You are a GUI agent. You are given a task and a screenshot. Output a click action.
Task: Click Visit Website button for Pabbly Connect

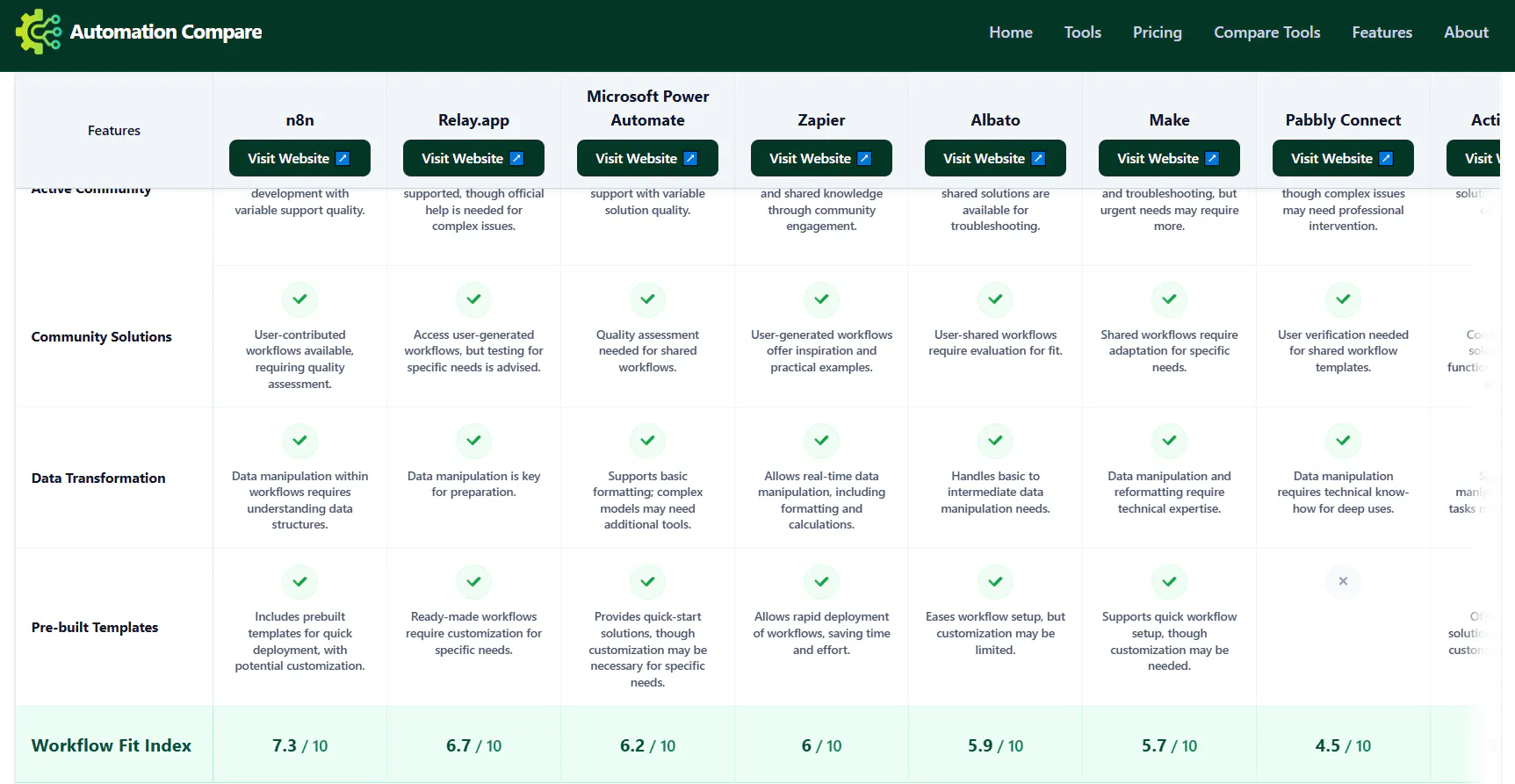(x=1343, y=158)
